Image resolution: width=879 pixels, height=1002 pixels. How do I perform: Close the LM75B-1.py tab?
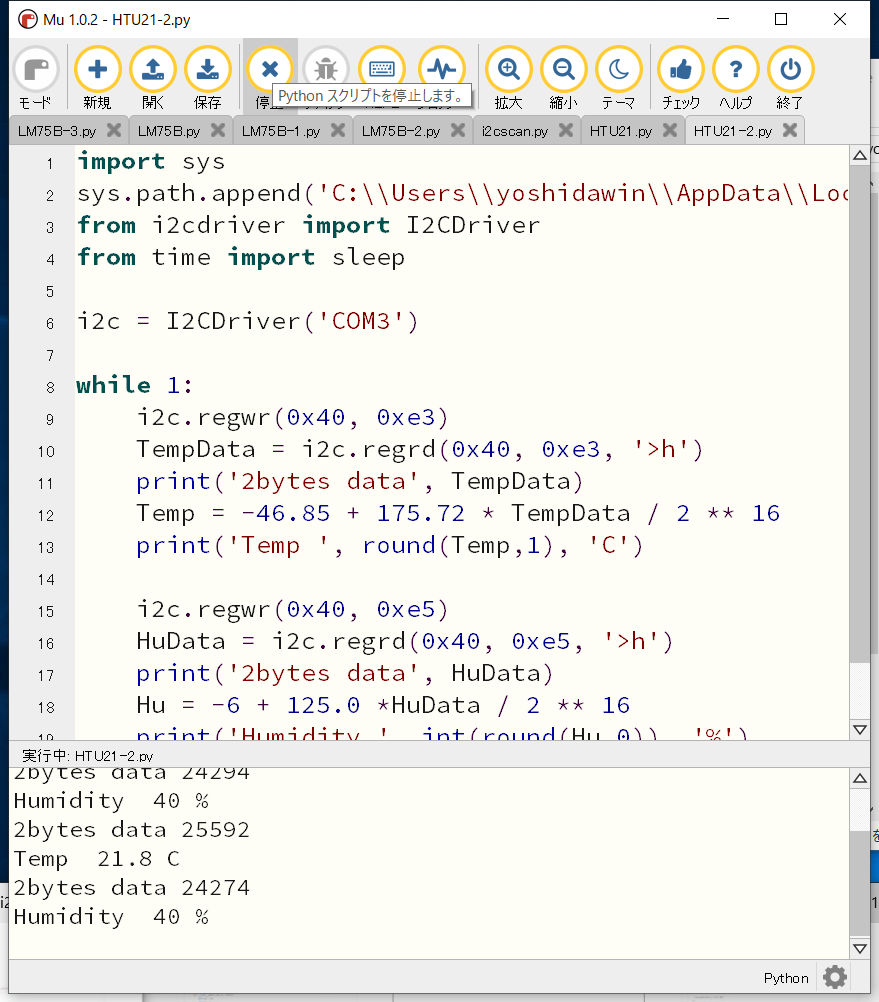coord(338,130)
